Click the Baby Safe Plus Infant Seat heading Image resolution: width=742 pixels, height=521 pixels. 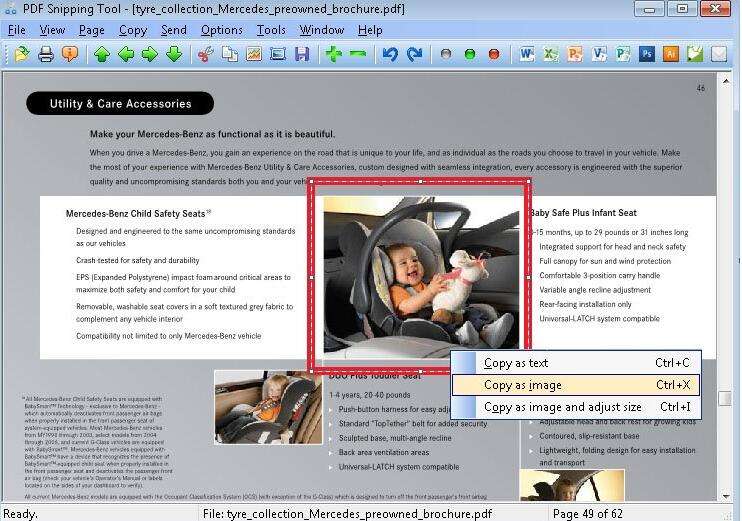tap(584, 213)
